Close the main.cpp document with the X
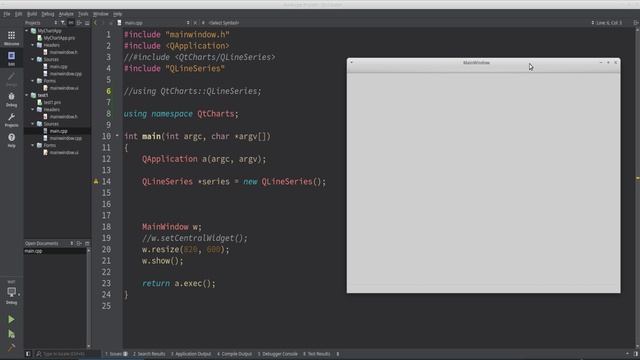Screen dimensions: 640x360 pos(195,23)
